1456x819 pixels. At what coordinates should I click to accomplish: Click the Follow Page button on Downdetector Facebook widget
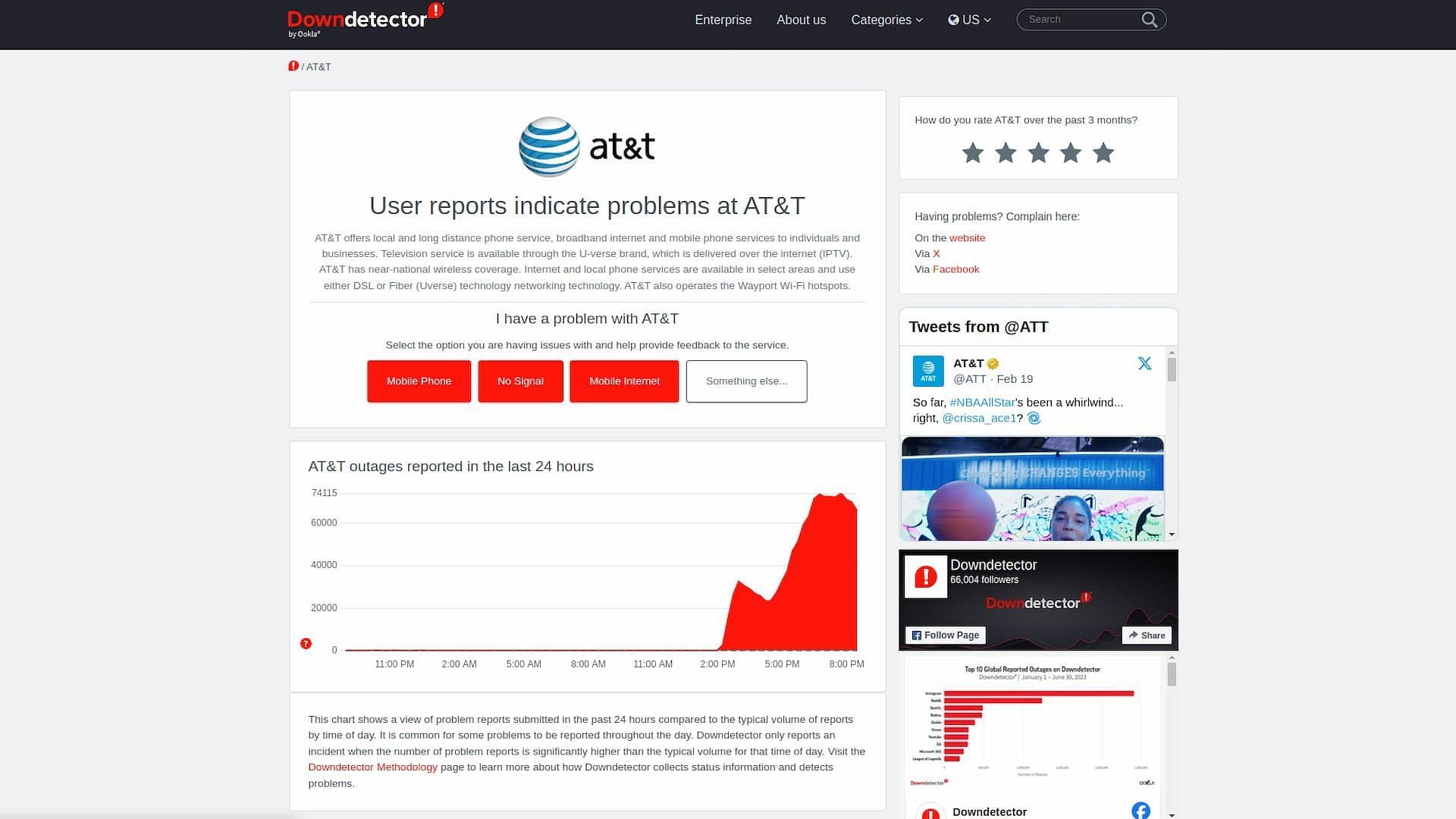coord(944,635)
